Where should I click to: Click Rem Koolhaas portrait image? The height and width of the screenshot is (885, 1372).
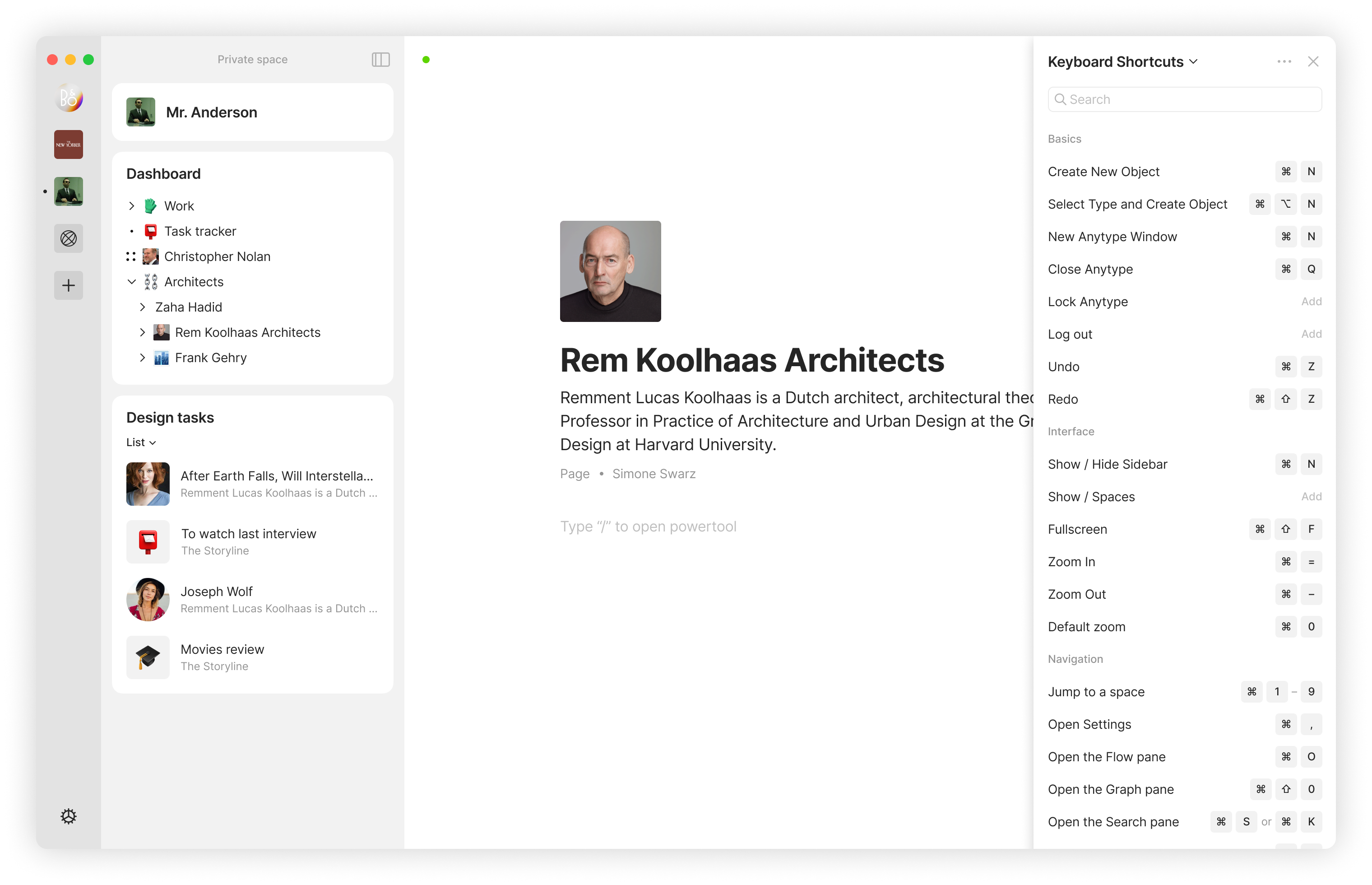(x=610, y=271)
